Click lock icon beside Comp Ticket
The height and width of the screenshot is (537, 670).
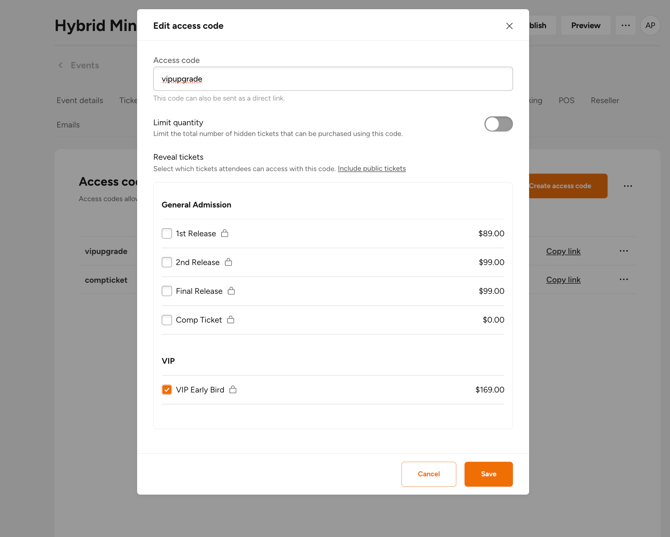[x=230, y=320]
